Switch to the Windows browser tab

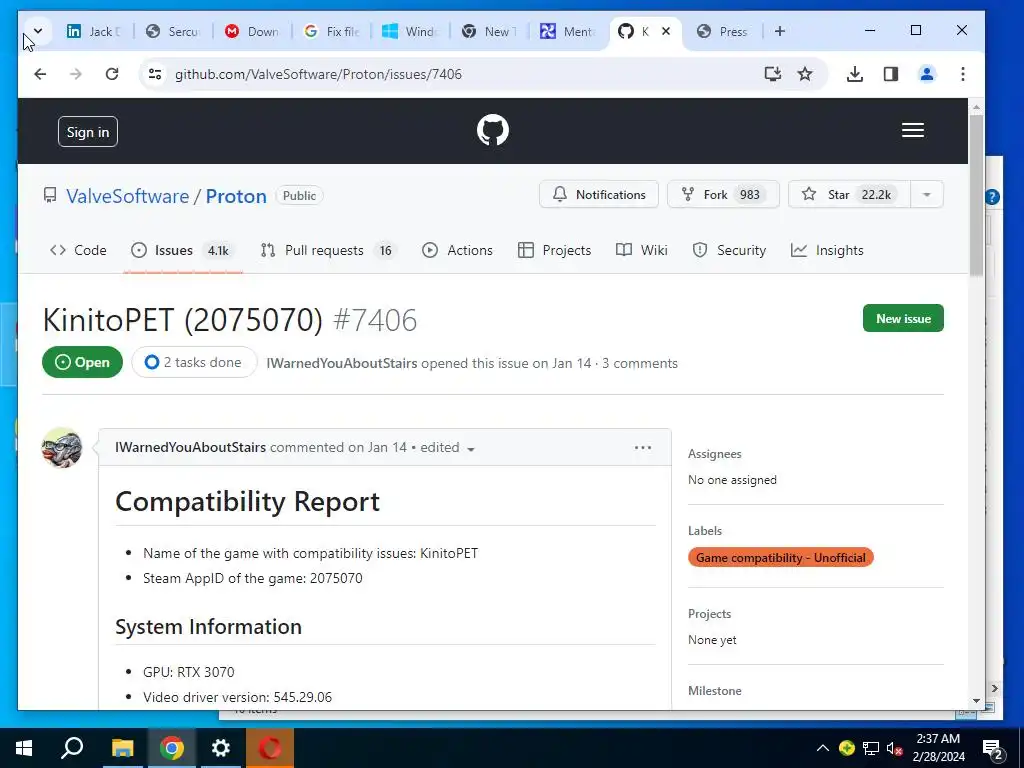tap(411, 31)
